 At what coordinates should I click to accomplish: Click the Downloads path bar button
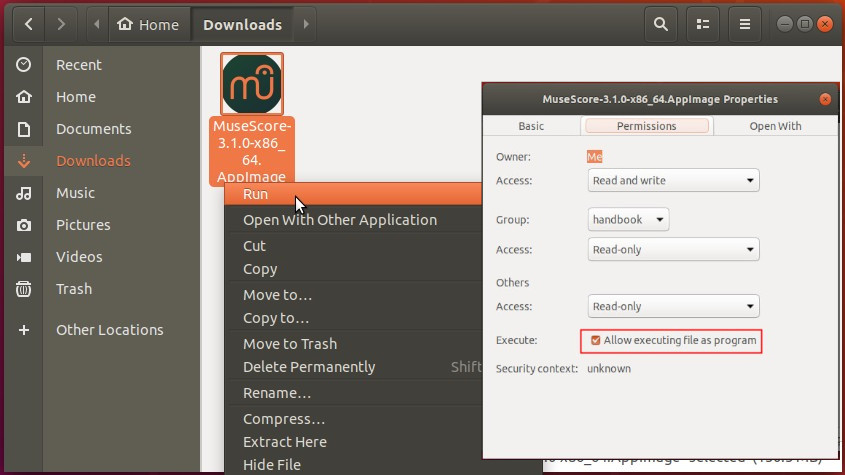243,24
